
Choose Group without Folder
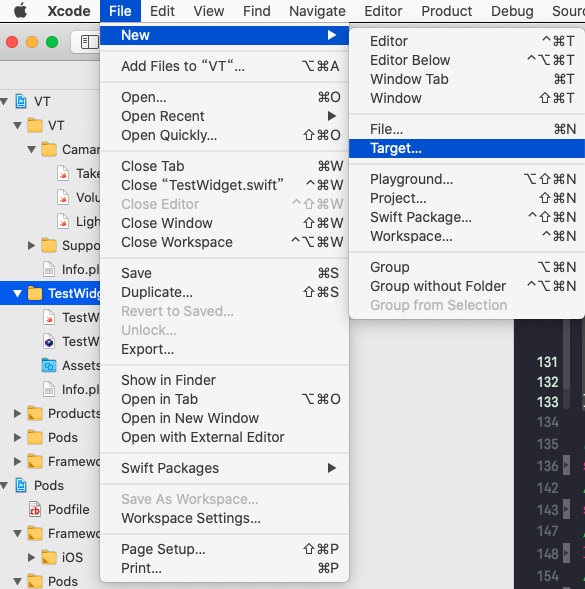pyautogui.click(x=467, y=286)
